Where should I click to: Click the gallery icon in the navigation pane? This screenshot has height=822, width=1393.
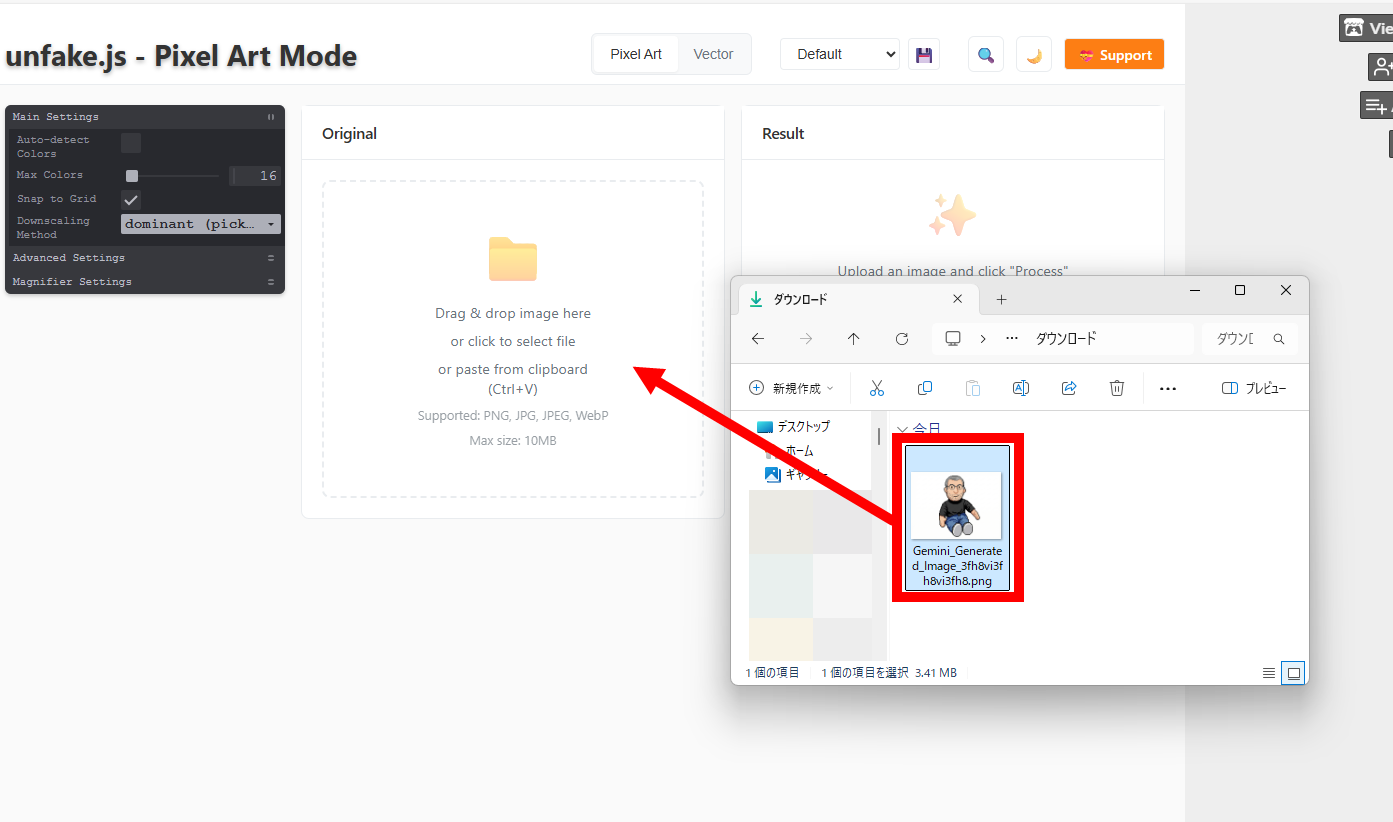click(772, 475)
